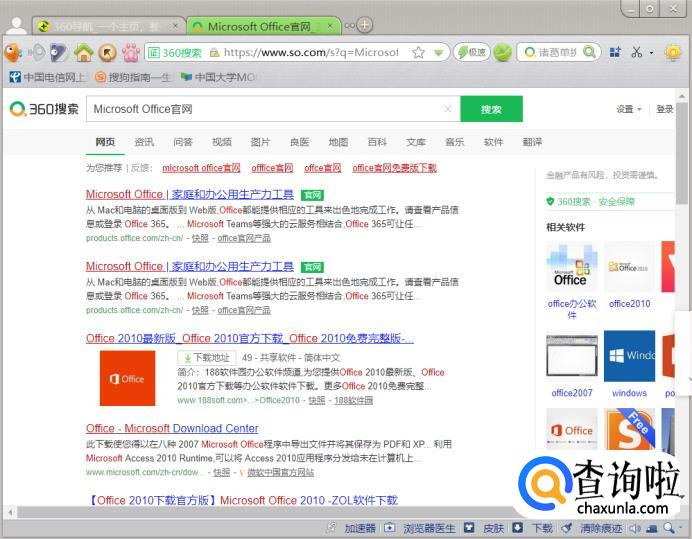
Task: Open 浏览器医生 from status bar
Action: click(x=429, y=528)
